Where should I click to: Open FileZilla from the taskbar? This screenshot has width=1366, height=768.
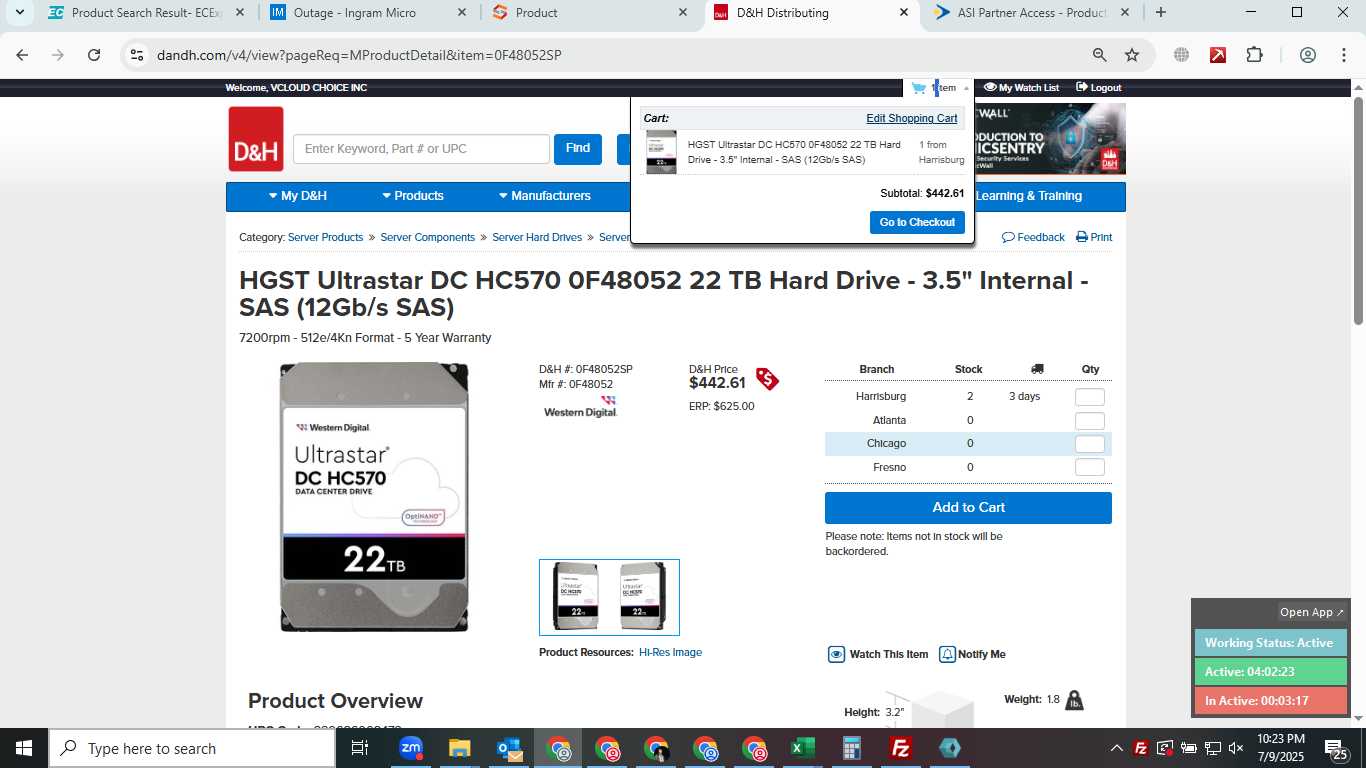[x=901, y=748]
